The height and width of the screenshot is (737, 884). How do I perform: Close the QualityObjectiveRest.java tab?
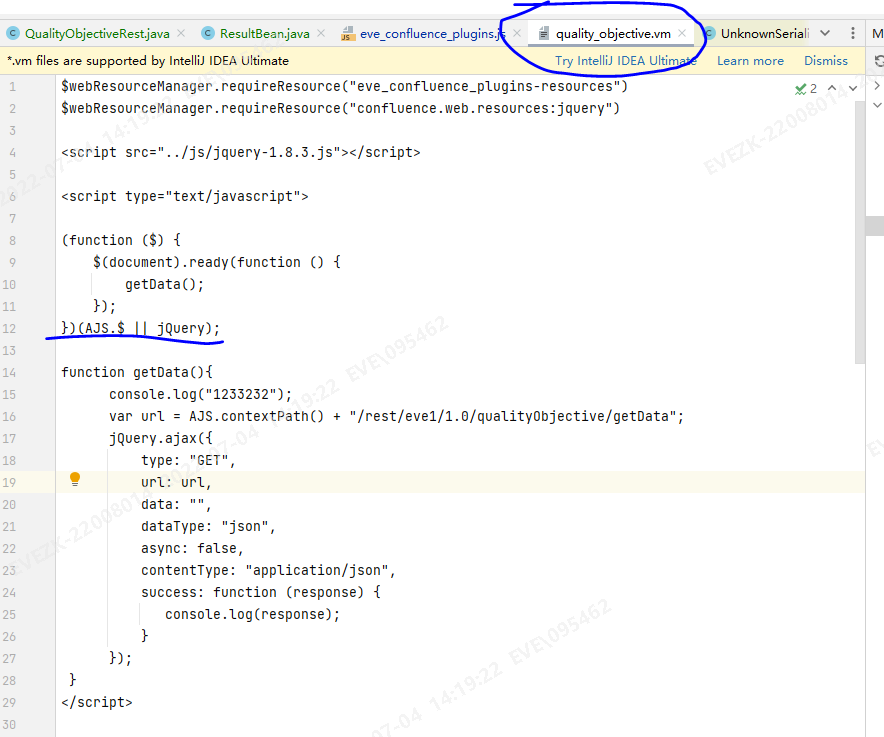pyautogui.click(x=181, y=33)
